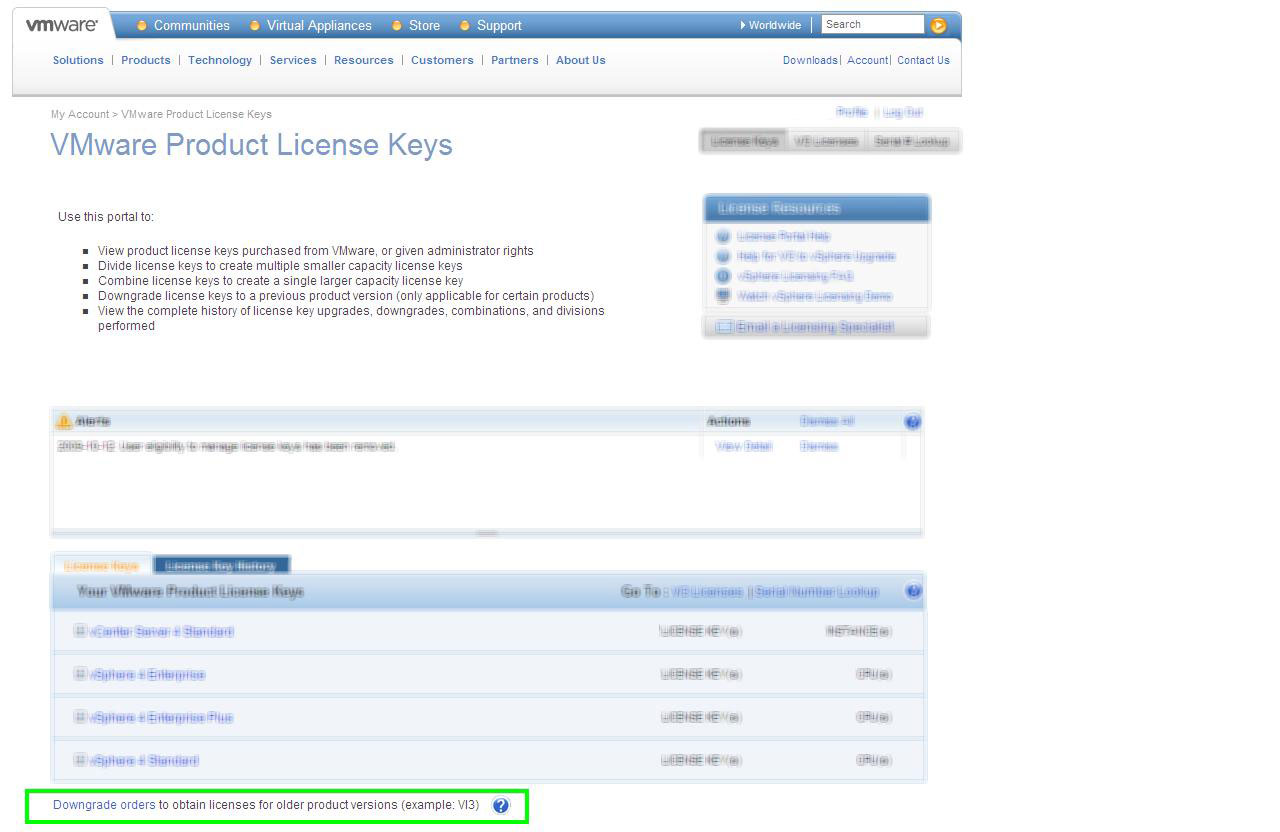The image size is (1280, 832).
Task: Click the Downloads link
Action: [x=810, y=60]
